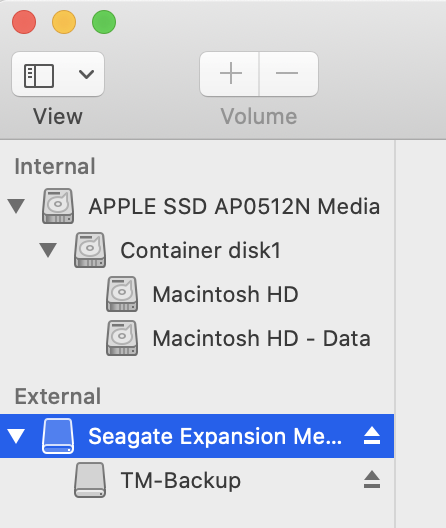Click the remove volume minus button

coord(288,74)
